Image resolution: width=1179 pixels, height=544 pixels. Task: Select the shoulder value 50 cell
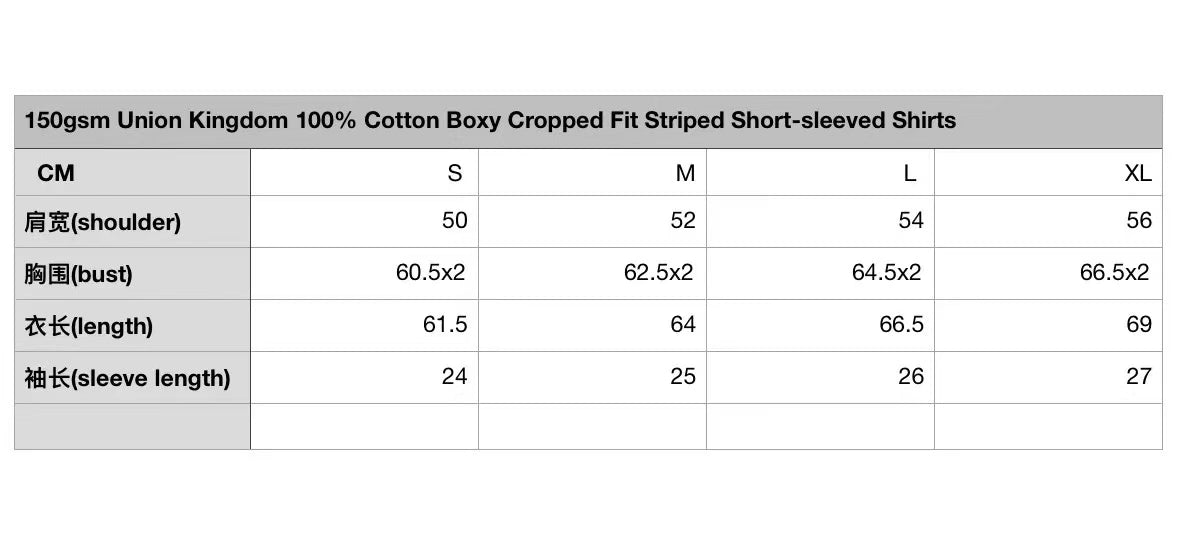(x=364, y=221)
